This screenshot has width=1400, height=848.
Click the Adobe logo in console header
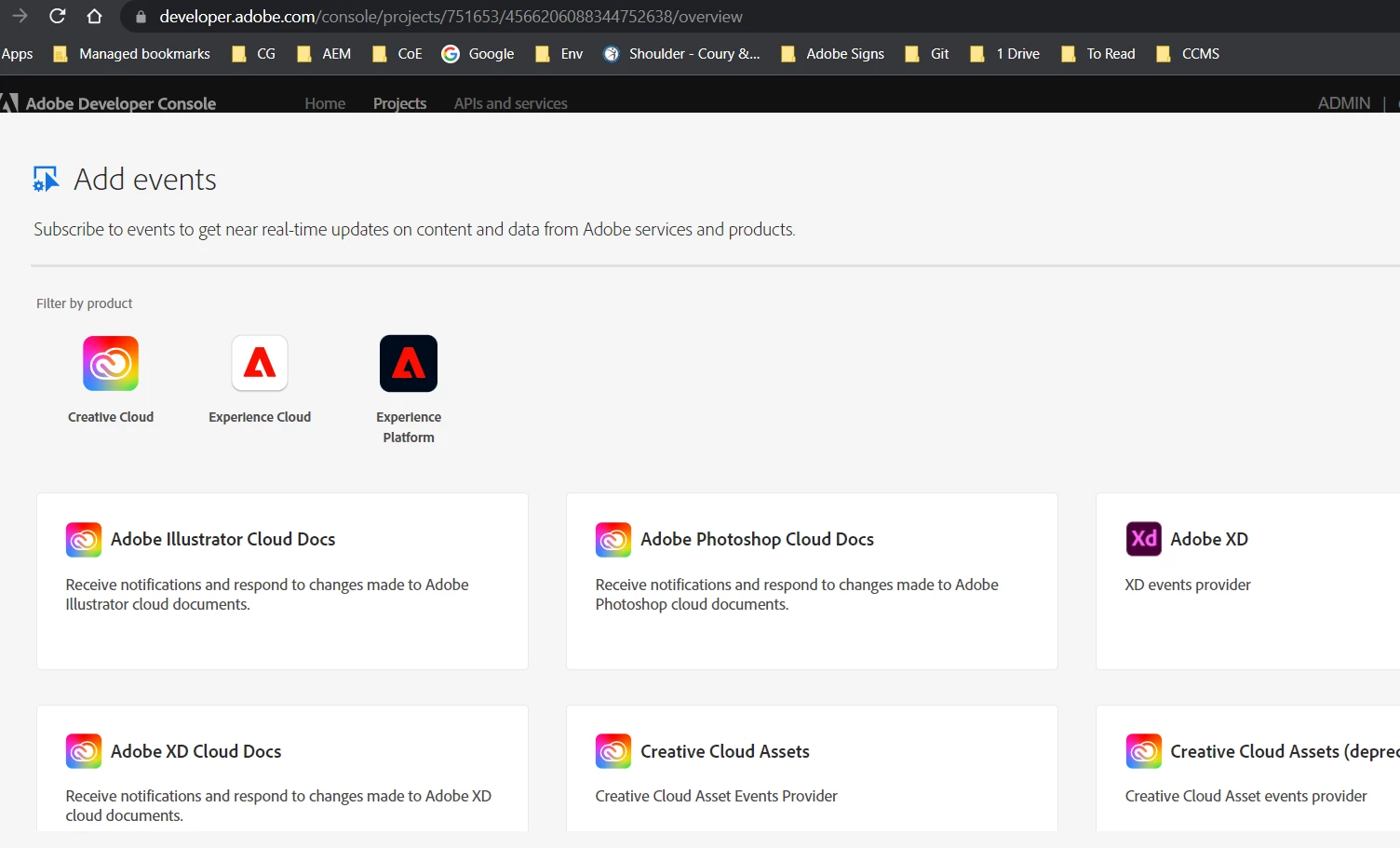[x=9, y=103]
